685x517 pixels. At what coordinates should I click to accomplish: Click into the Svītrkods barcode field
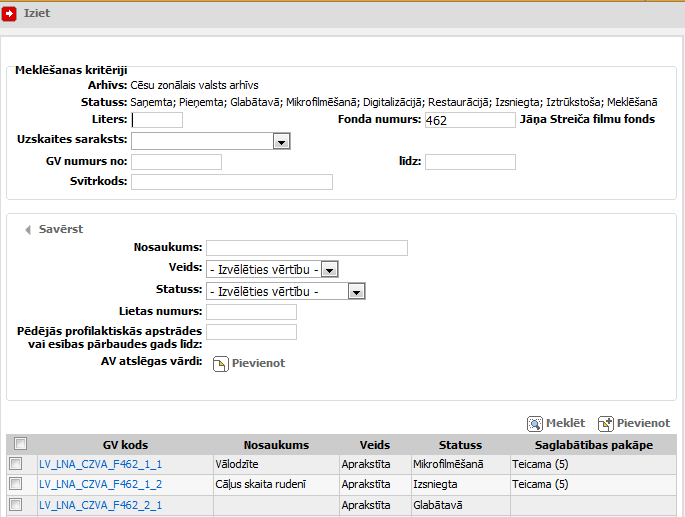231,182
